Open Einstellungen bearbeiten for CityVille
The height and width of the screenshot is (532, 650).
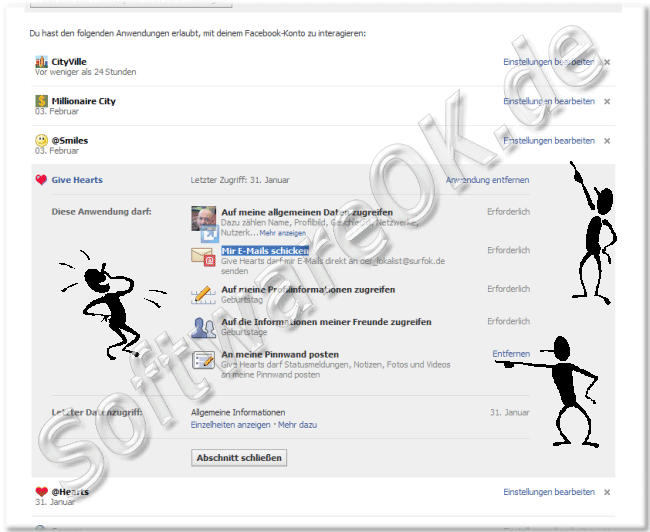549,62
